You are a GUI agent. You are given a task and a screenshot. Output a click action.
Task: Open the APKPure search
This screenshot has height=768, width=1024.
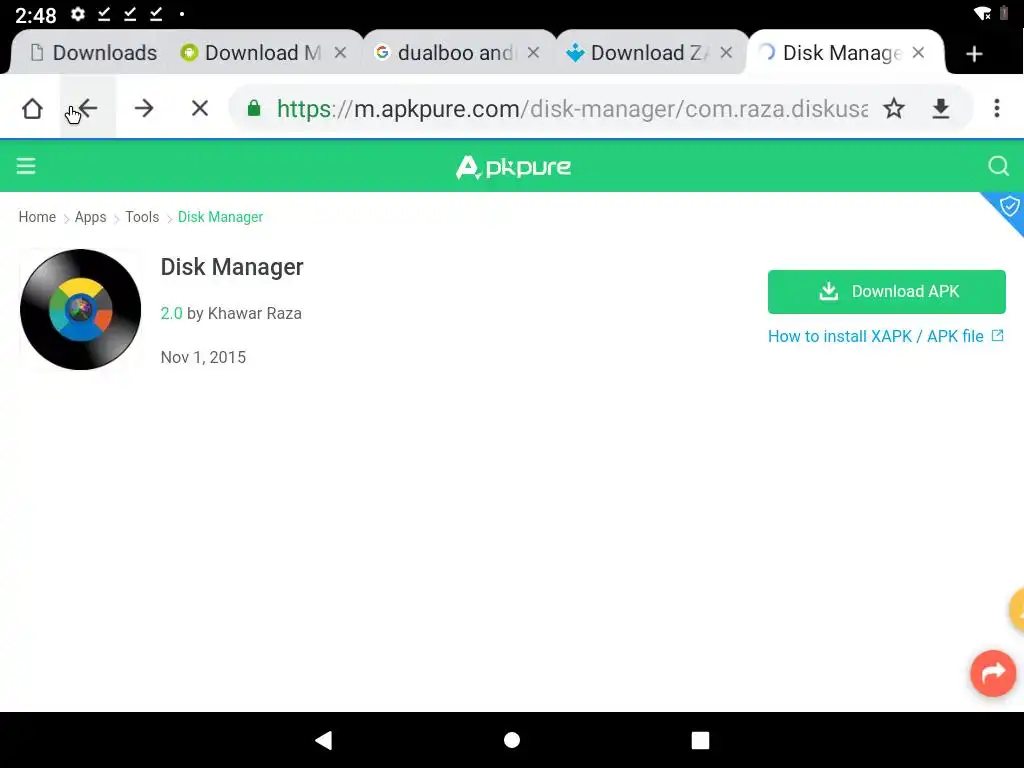tap(998, 166)
